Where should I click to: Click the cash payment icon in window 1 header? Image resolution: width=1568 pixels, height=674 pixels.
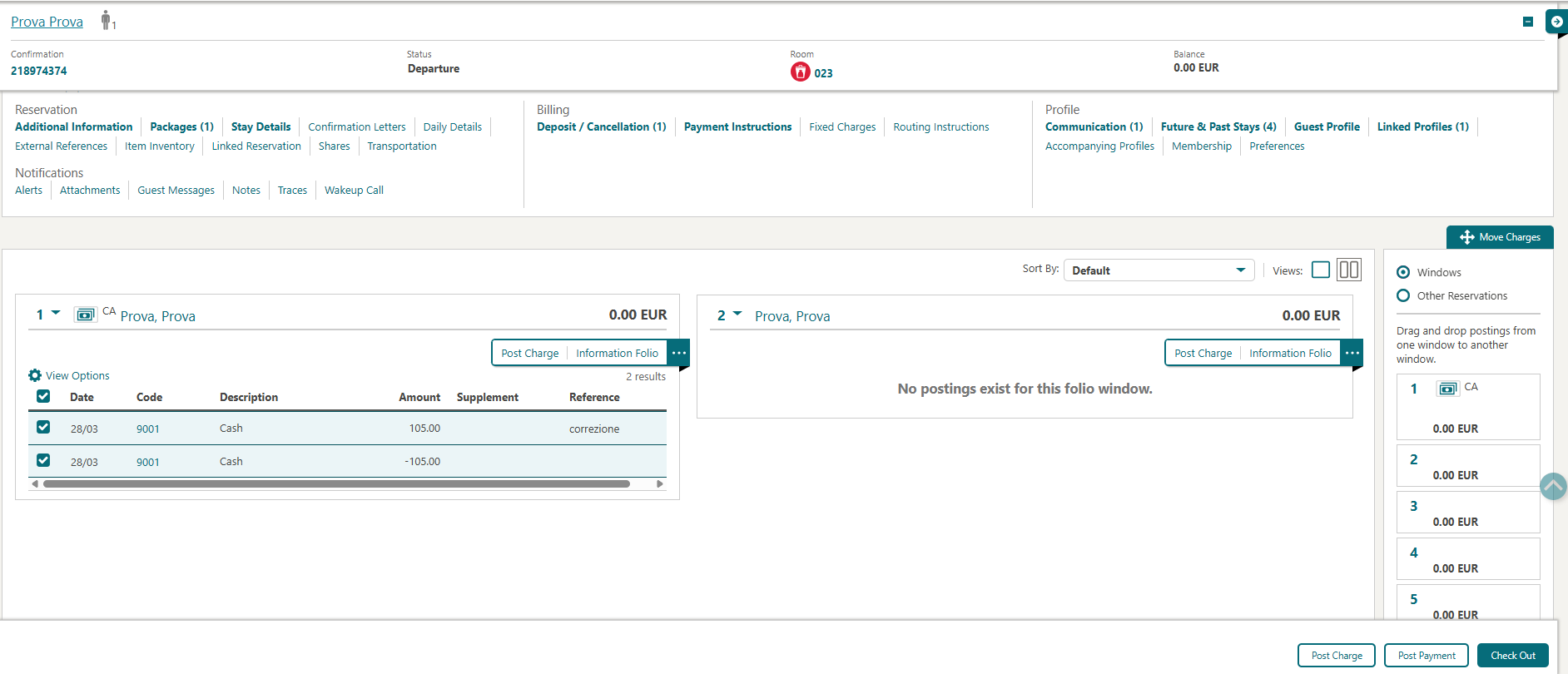[x=85, y=315]
